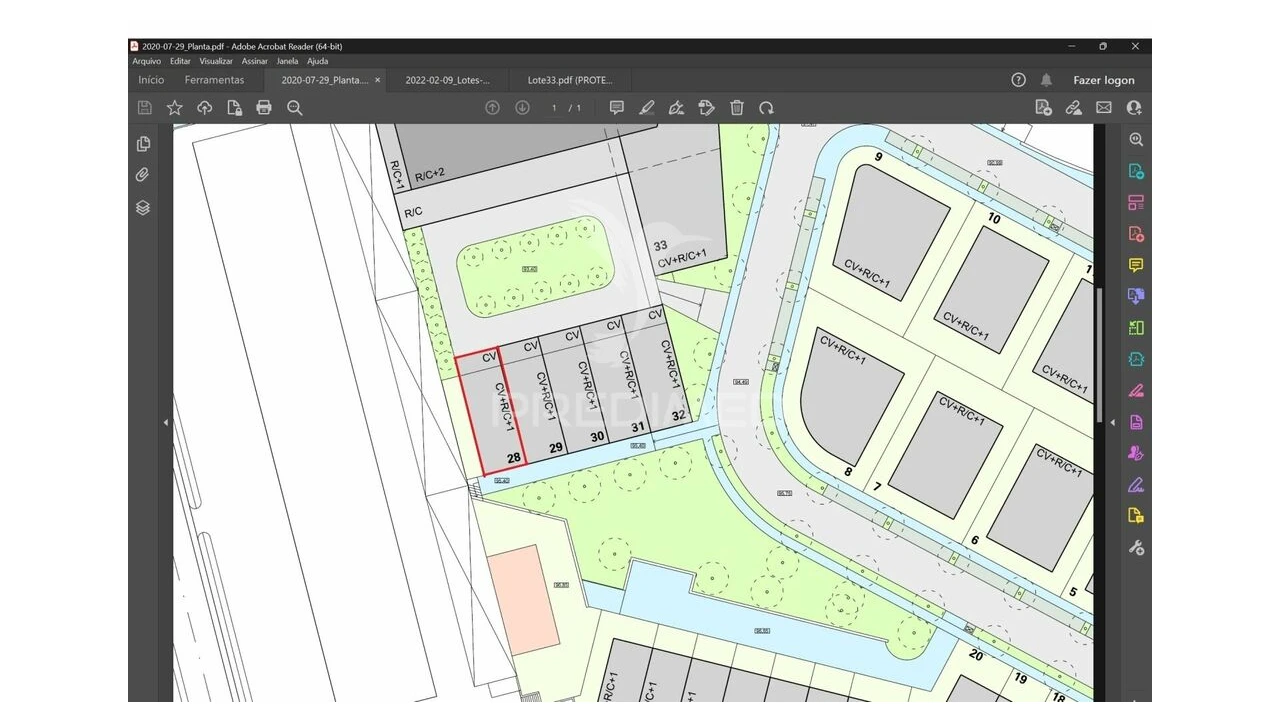Click the Print file icon
This screenshot has width=1280, height=720.
pos(264,108)
